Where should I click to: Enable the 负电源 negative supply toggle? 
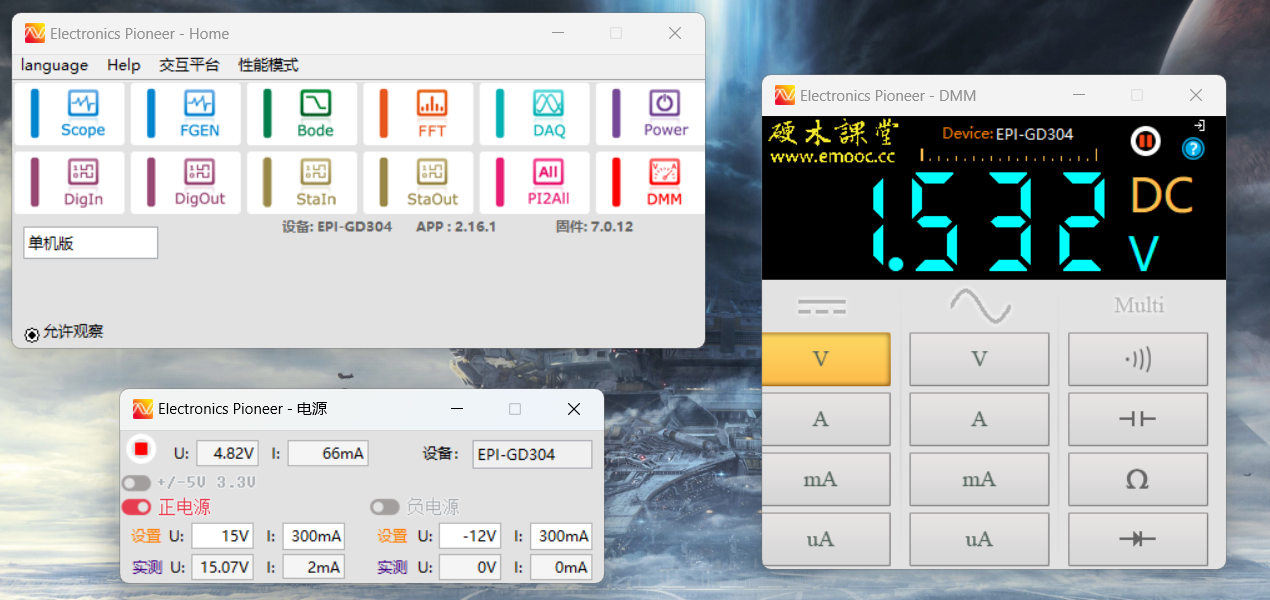(x=385, y=507)
